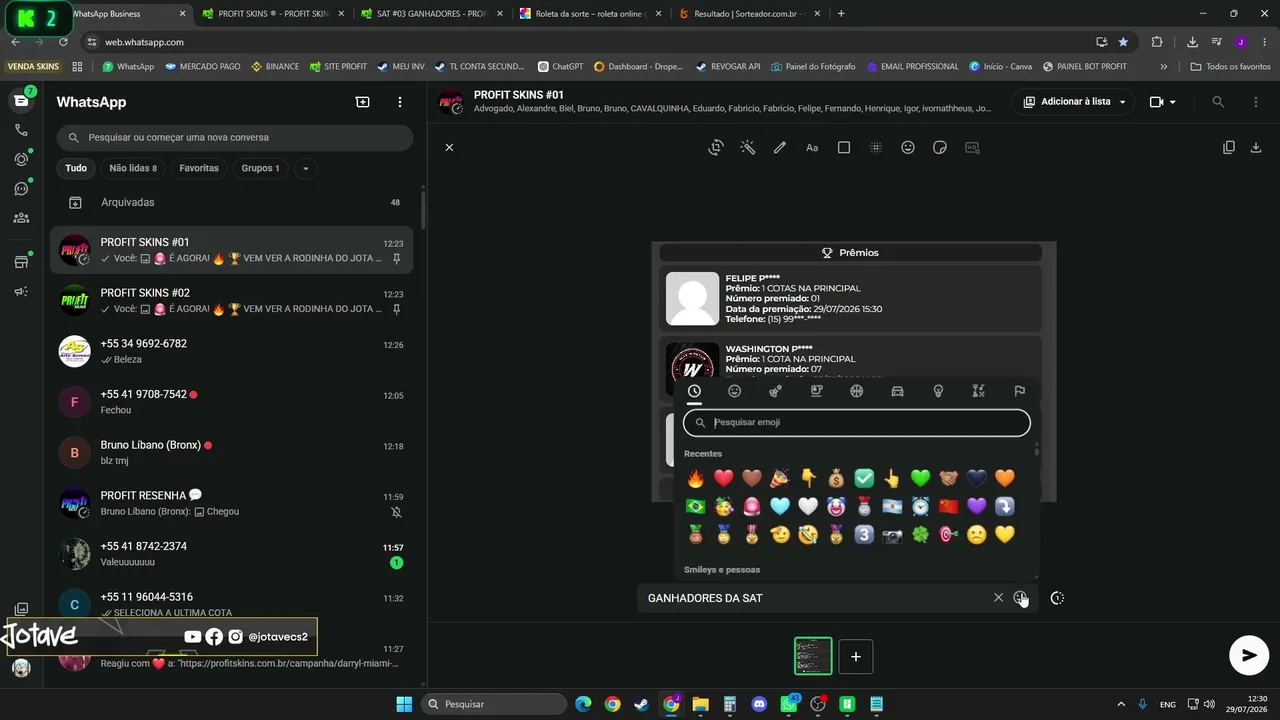Insert the fire emoji
The height and width of the screenshot is (720, 1280).
tap(696, 478)
